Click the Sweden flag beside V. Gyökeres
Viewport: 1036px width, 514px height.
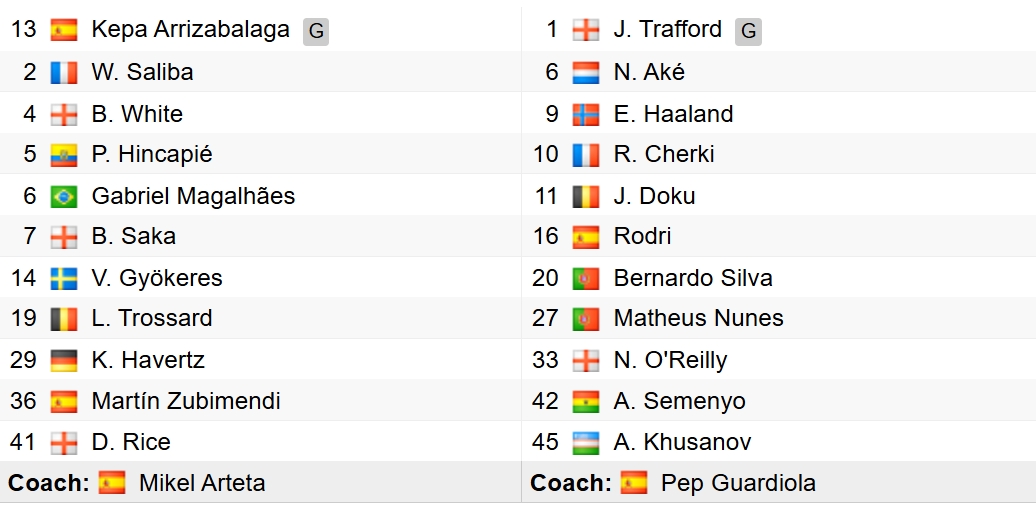click(64, 278)
